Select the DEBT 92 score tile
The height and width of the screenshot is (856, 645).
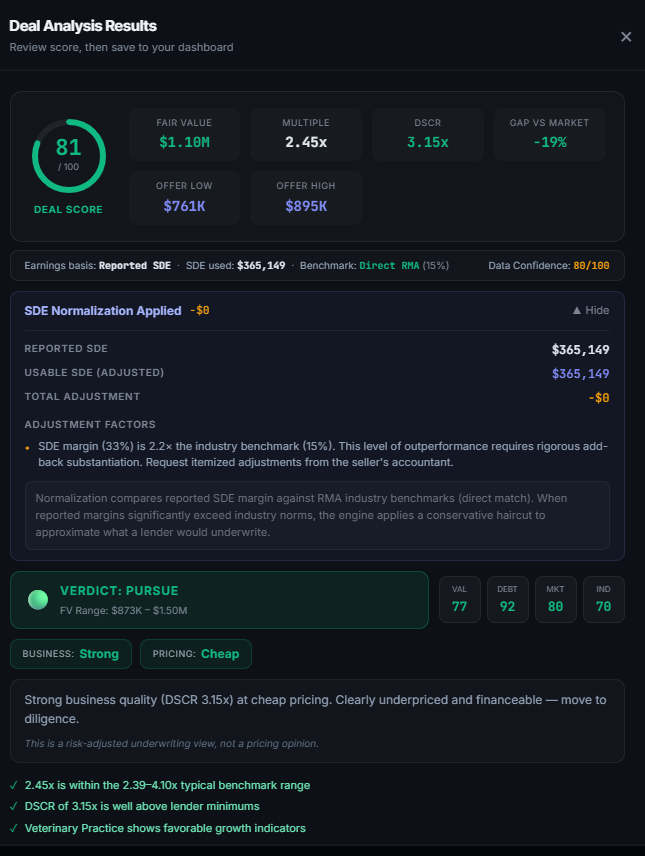(507, 599)
